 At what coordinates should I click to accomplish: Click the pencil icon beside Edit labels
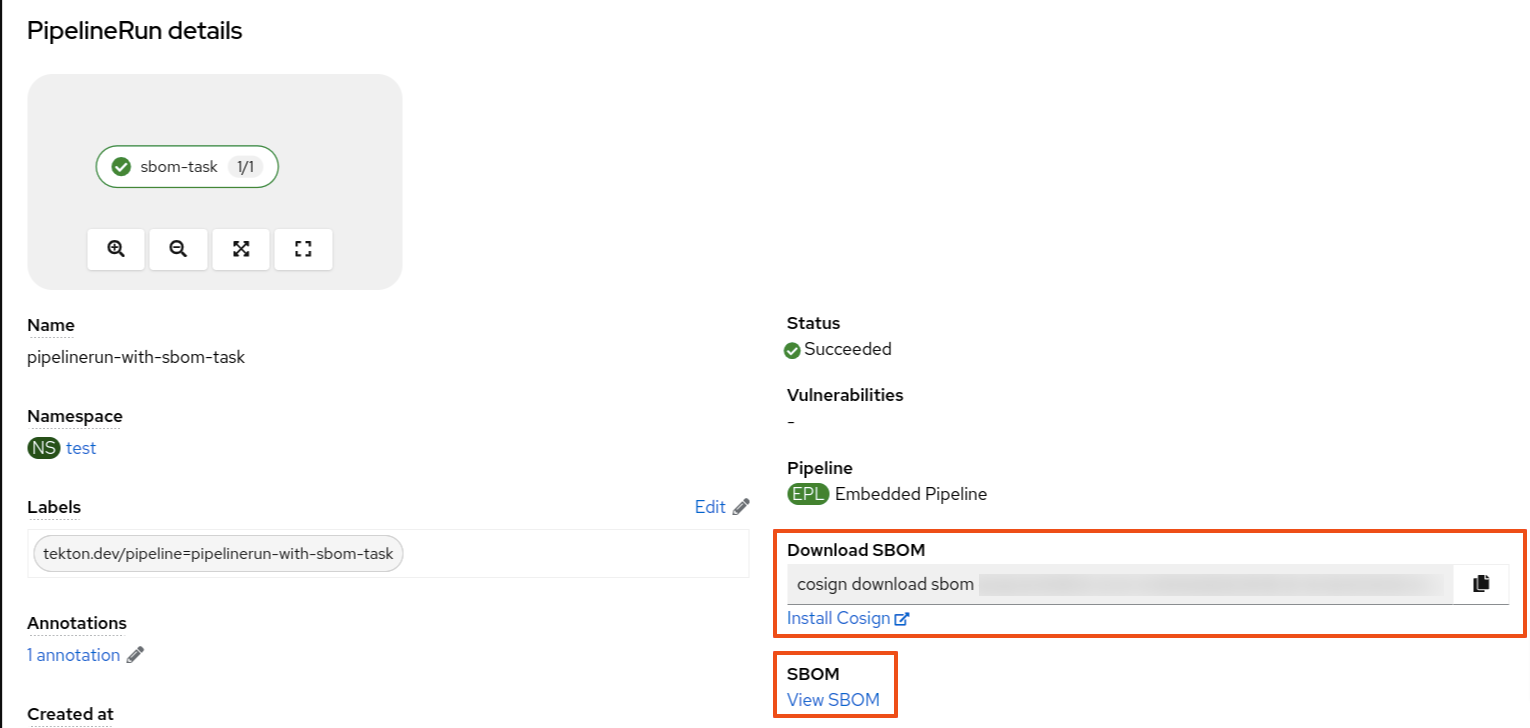tap(741, 507)
